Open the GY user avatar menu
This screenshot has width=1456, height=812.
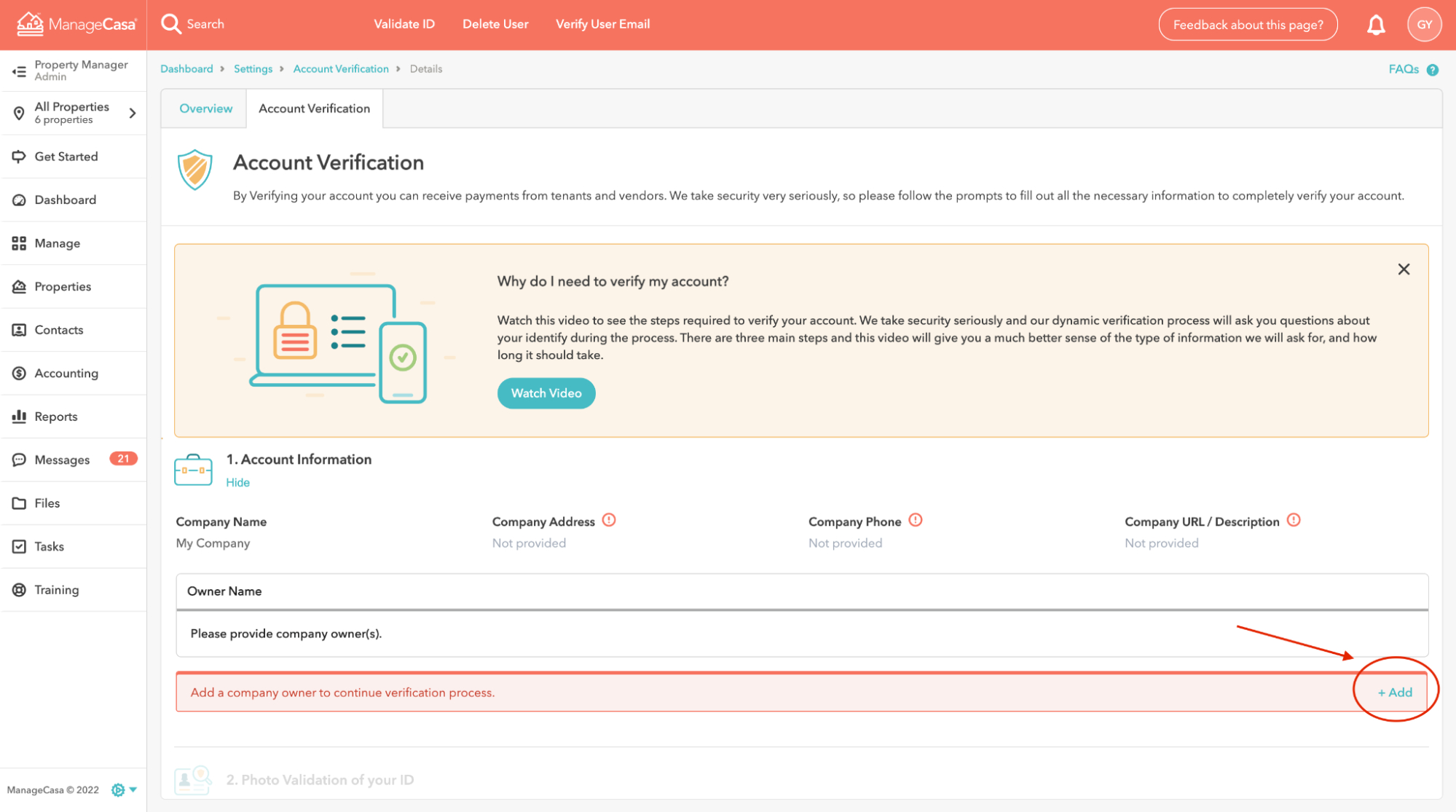[x=1424, y=25]
